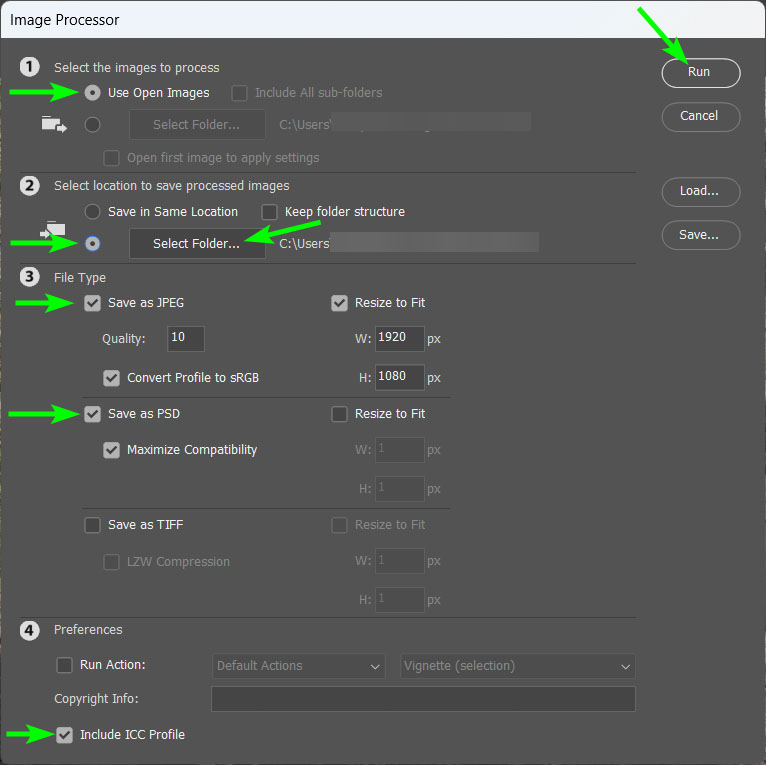Click the 'File Type' section heading
Image resolution: width=766 pixels, height=765 pixels.
pos(80,277)
